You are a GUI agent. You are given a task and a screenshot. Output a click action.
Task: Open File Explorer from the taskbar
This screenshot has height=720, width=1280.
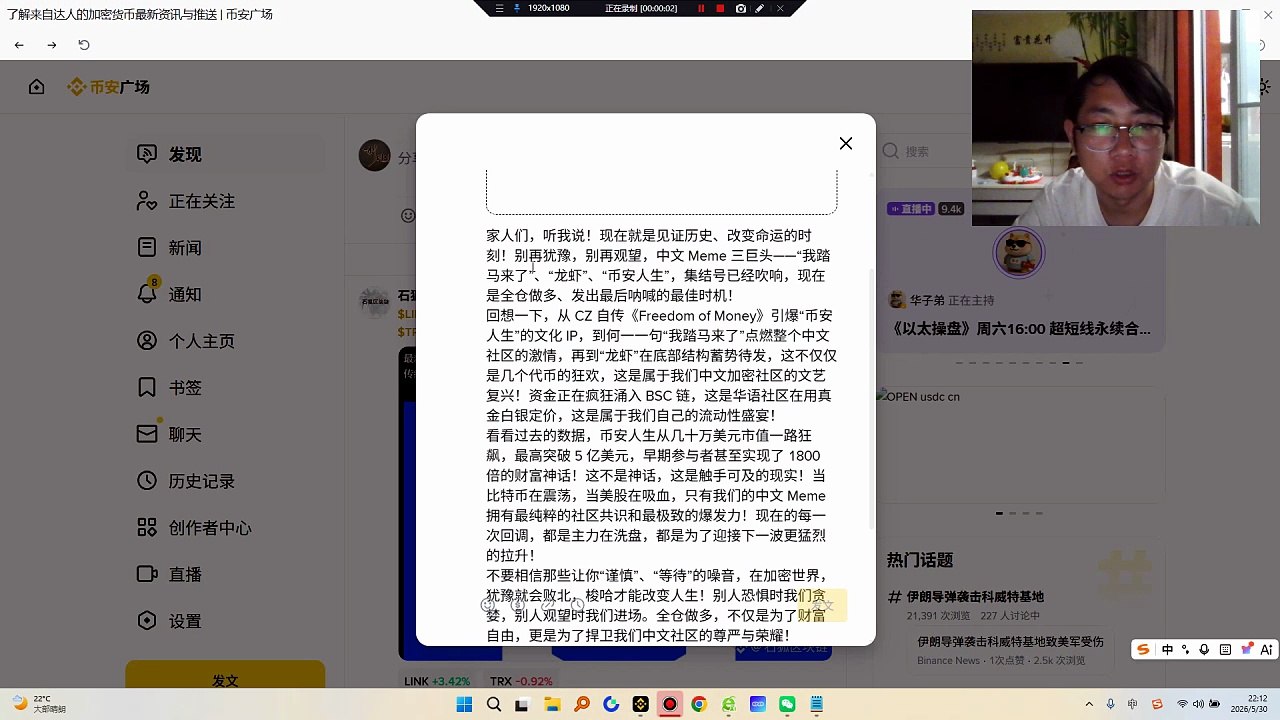pos(552,704)
